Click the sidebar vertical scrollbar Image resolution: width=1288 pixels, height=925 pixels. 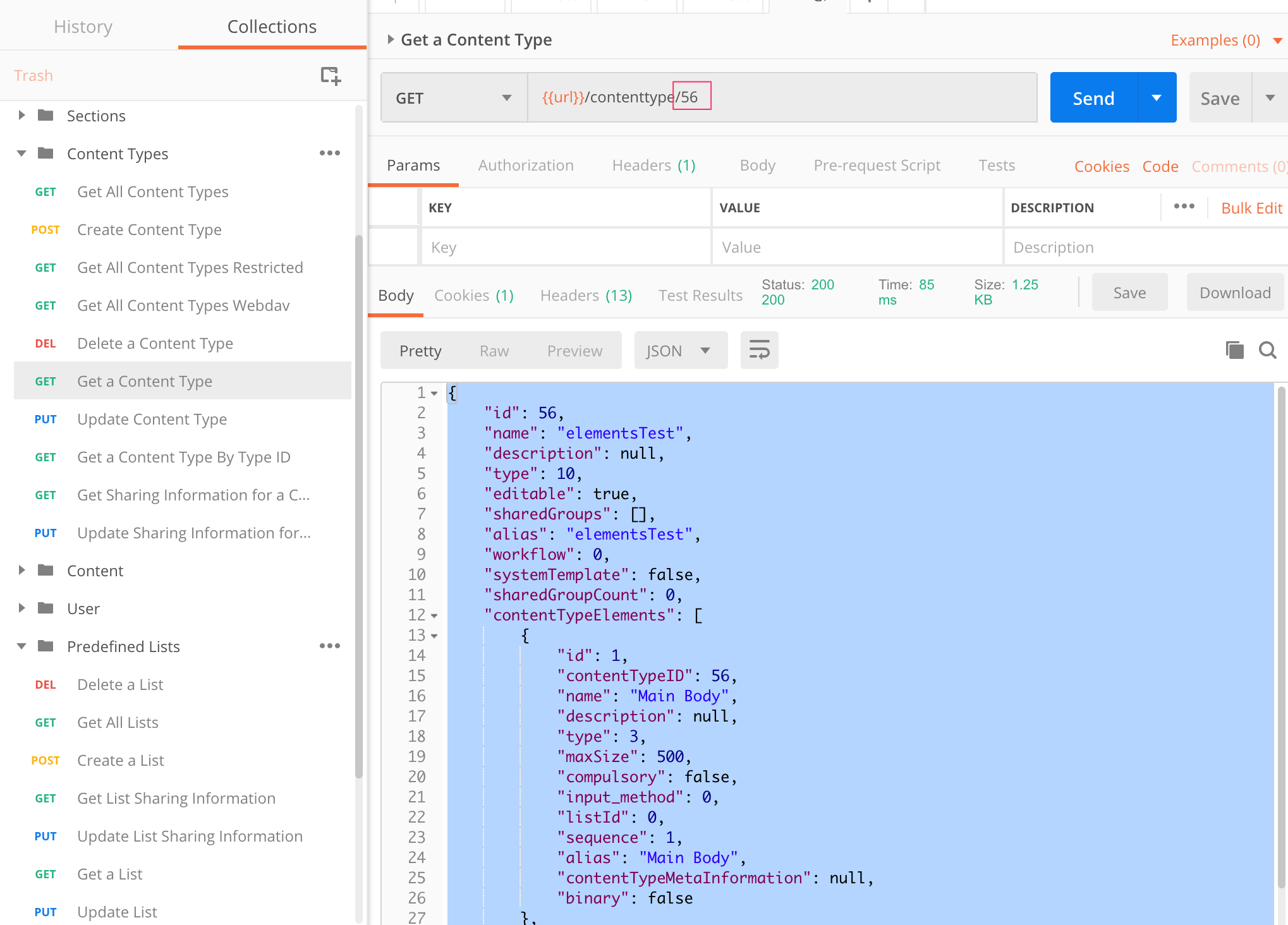359,505
